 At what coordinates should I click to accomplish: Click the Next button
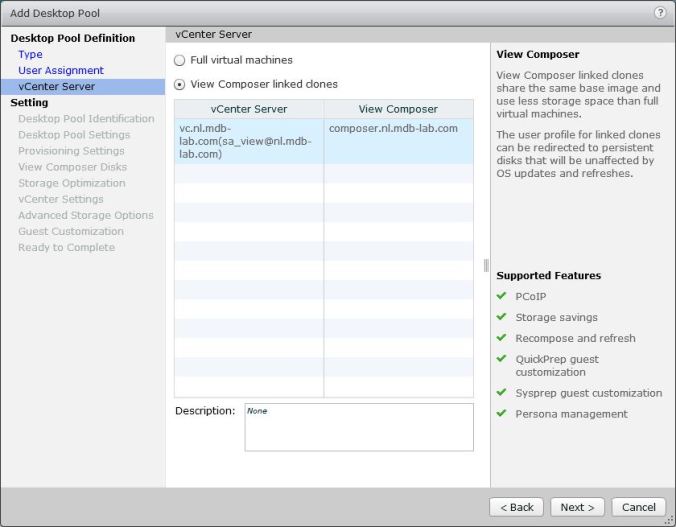point(577,507)
